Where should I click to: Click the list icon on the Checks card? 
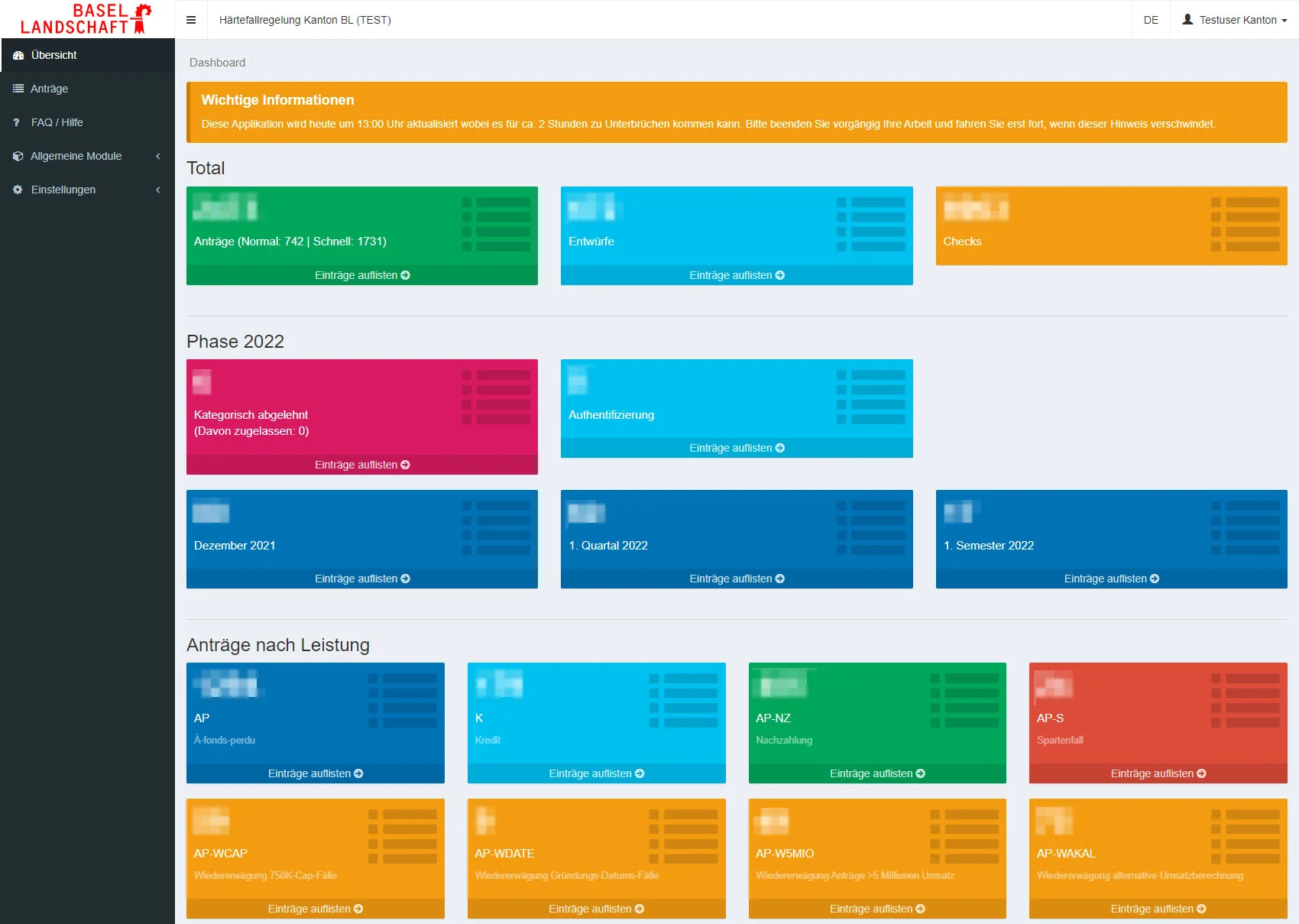[1246, 224]
